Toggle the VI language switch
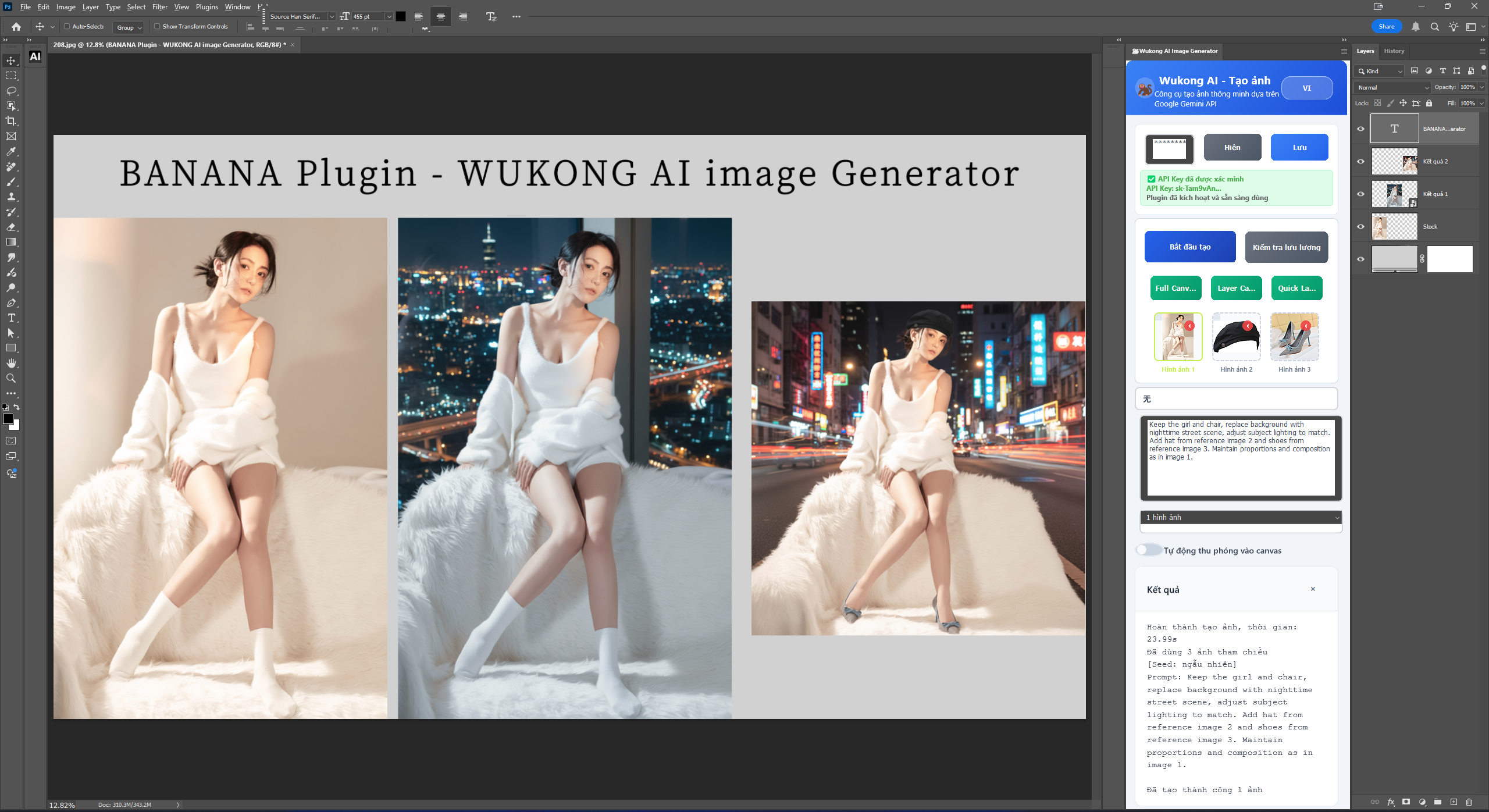 (x=1307, y=88)
